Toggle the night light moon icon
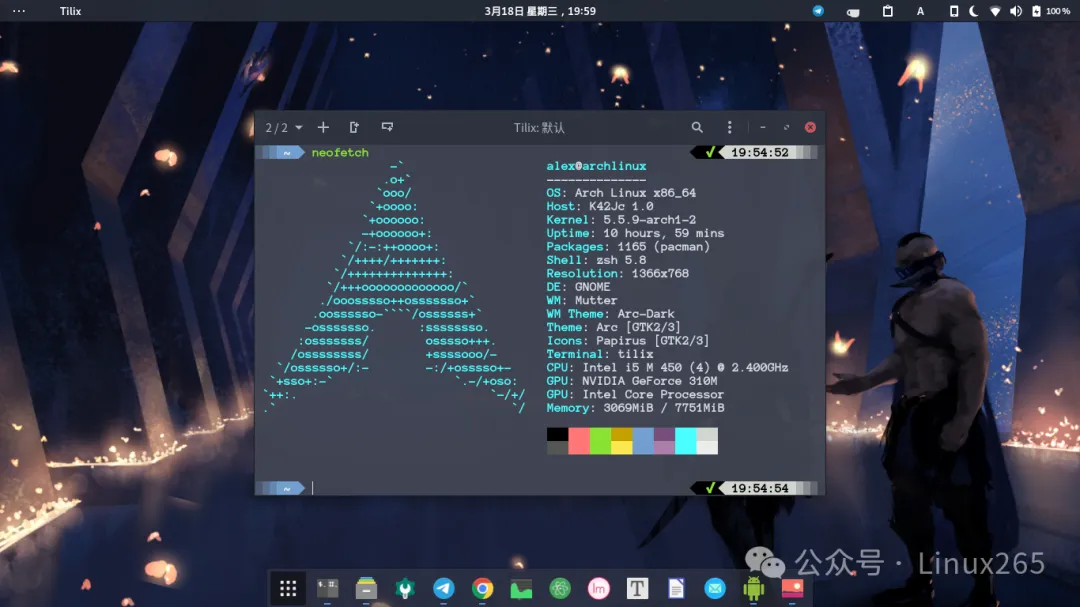Screen dimensions: 1080x607 [973, 11]
